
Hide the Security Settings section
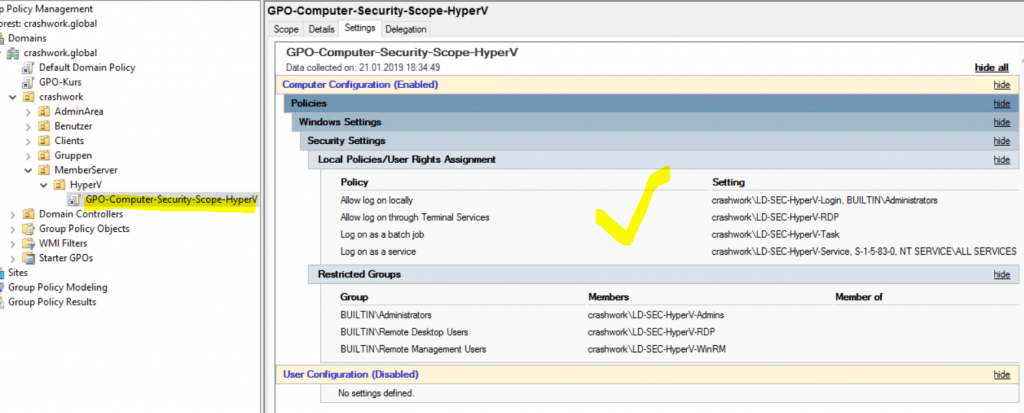(1002, 141)
